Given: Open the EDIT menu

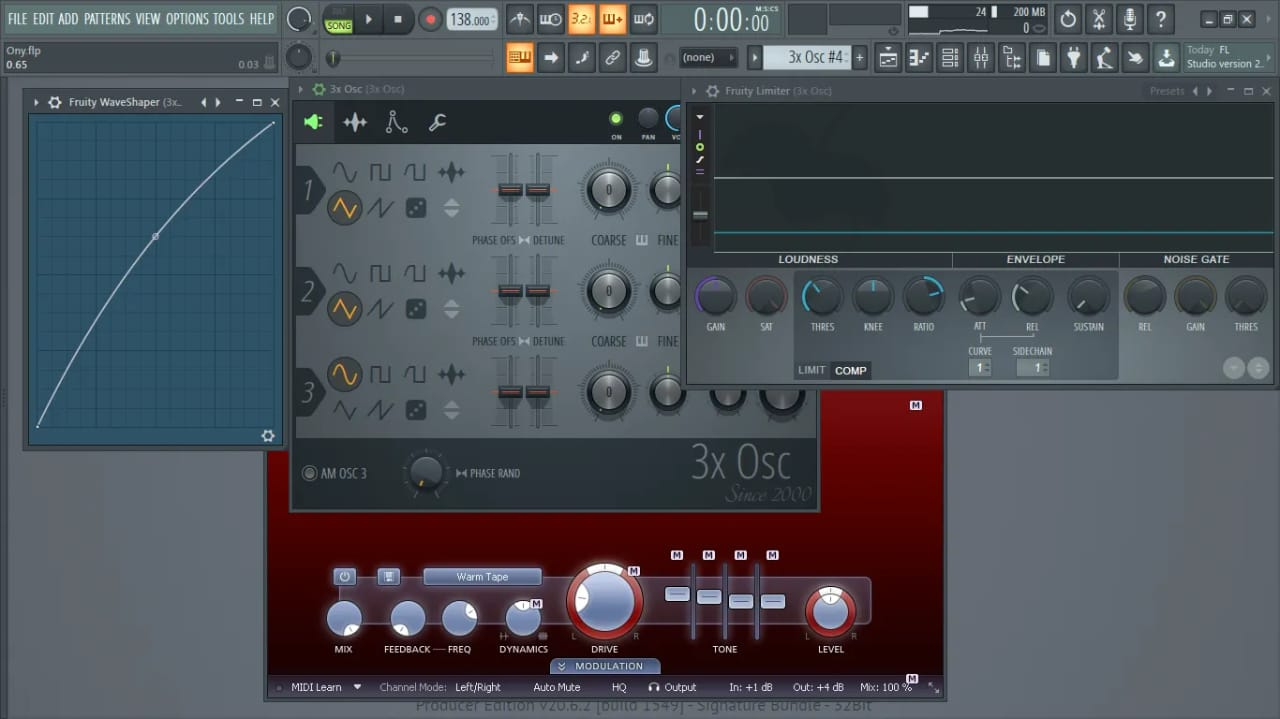Looking at the screenshot, I should [x=43, y=18].
